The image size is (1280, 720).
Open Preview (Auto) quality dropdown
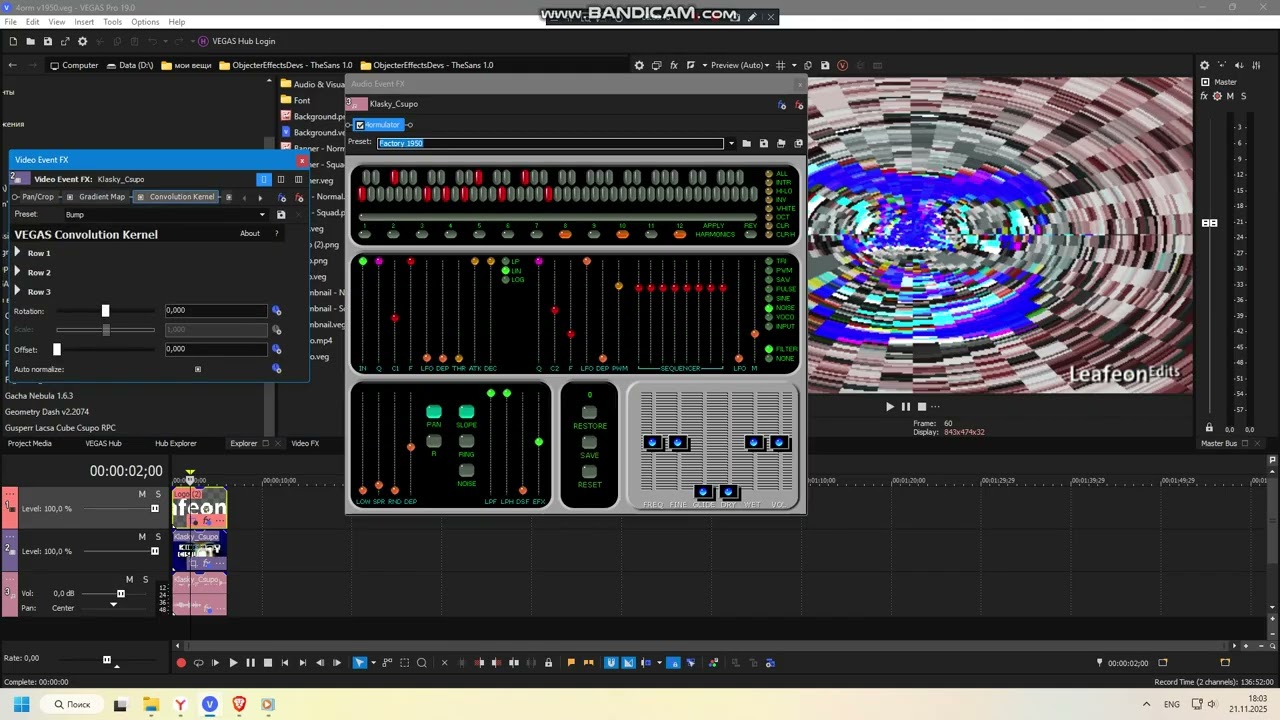pos(739,65)
